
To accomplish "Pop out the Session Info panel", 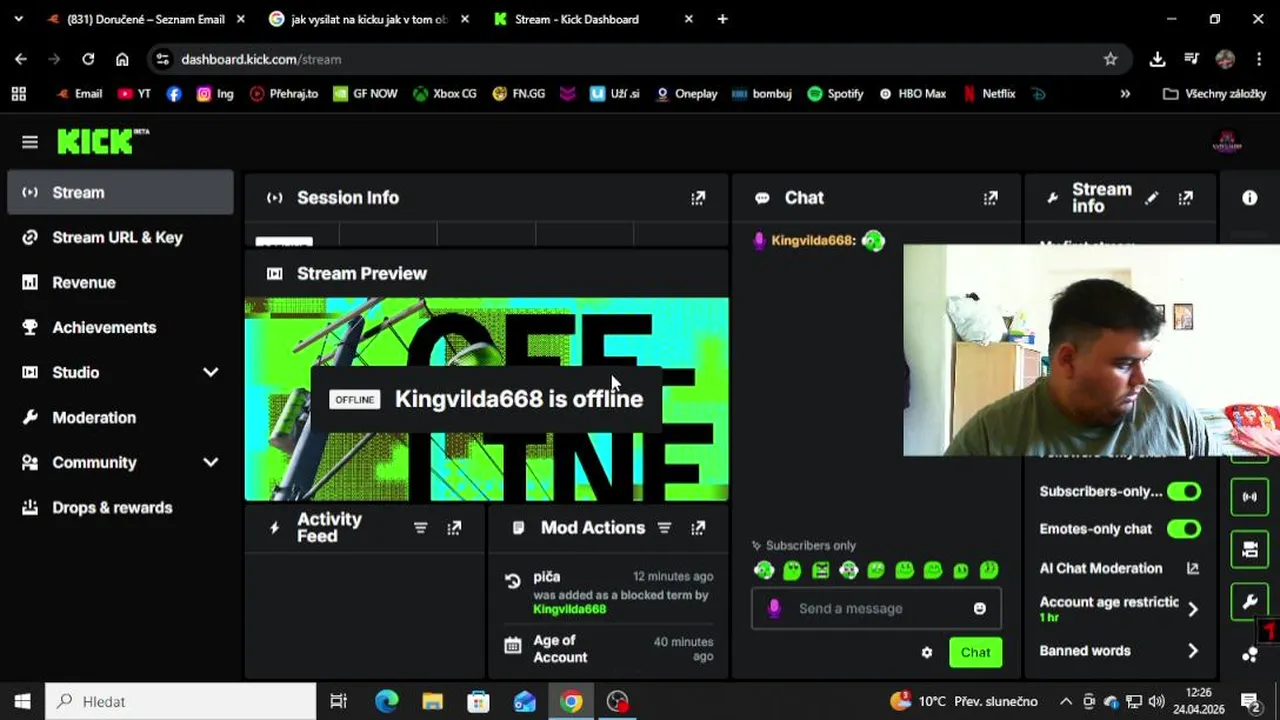I will (698, 198).
